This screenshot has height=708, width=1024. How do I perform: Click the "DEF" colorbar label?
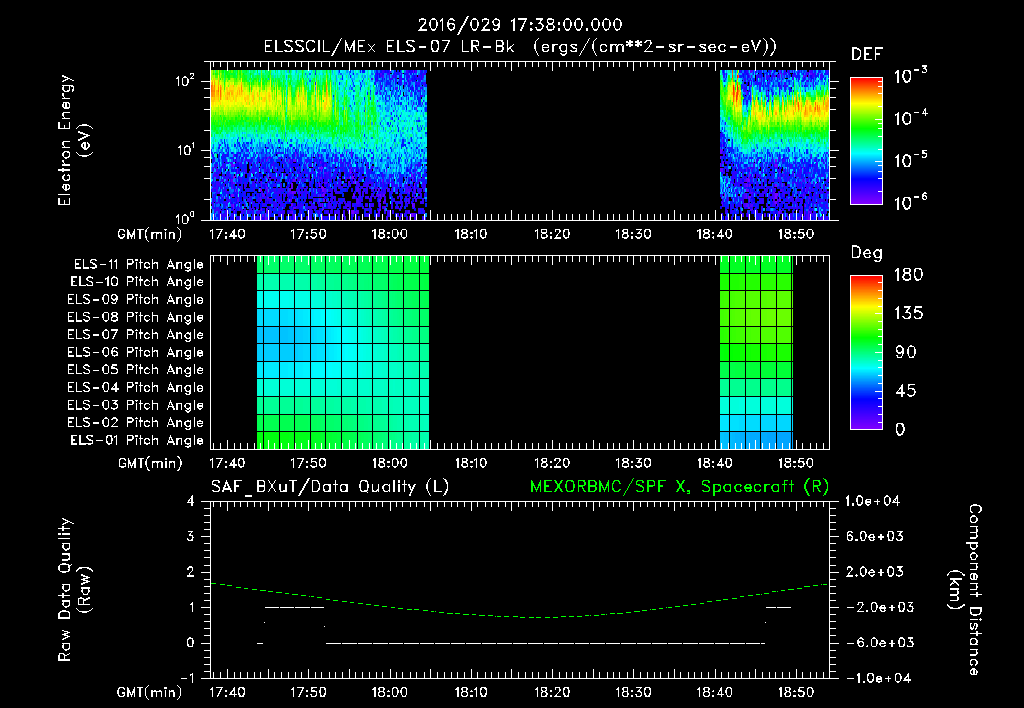[x=867, y=55]
